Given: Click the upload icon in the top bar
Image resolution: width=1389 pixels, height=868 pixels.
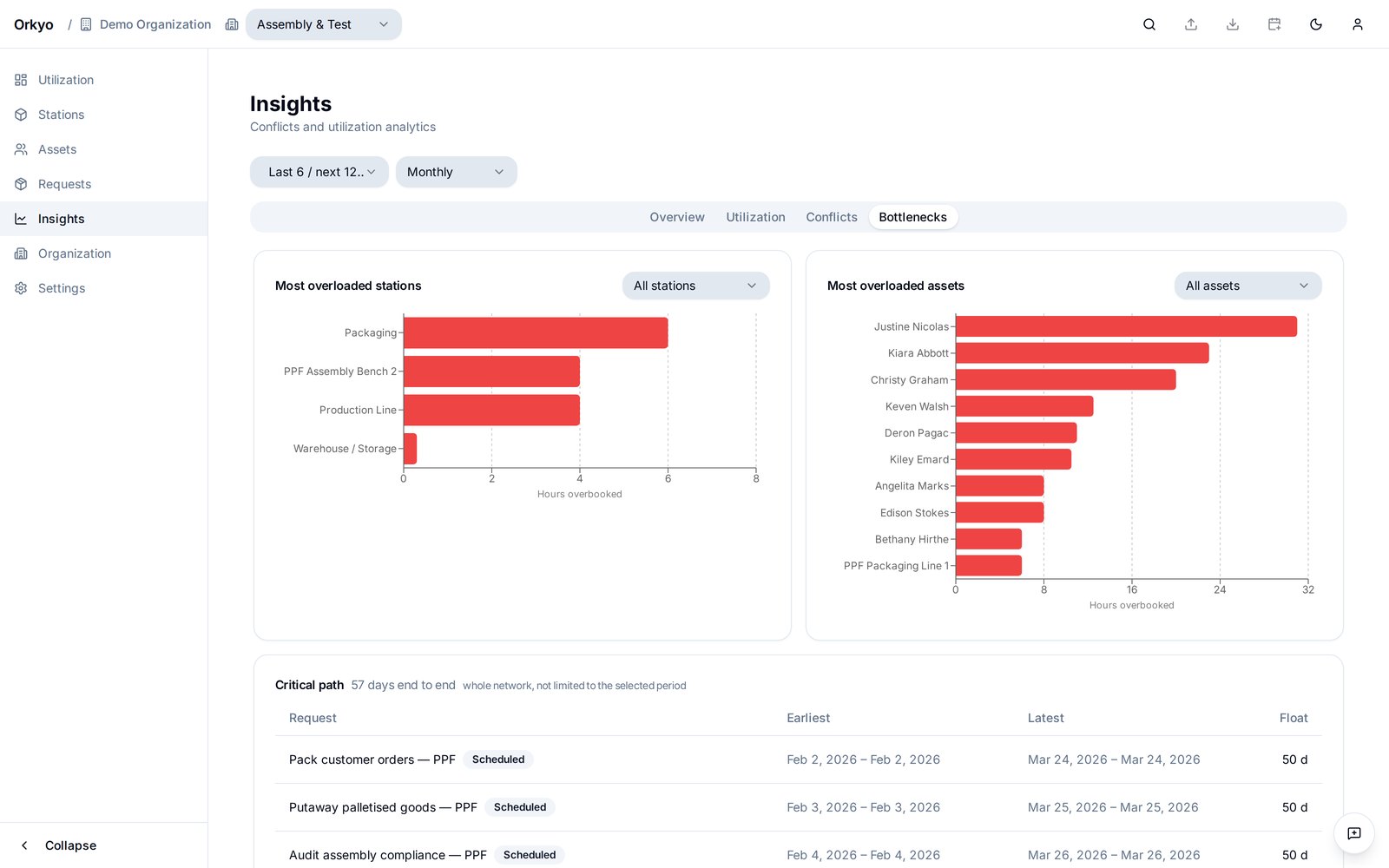Looking at the screenshot, I should click(x=1191, y=24).
